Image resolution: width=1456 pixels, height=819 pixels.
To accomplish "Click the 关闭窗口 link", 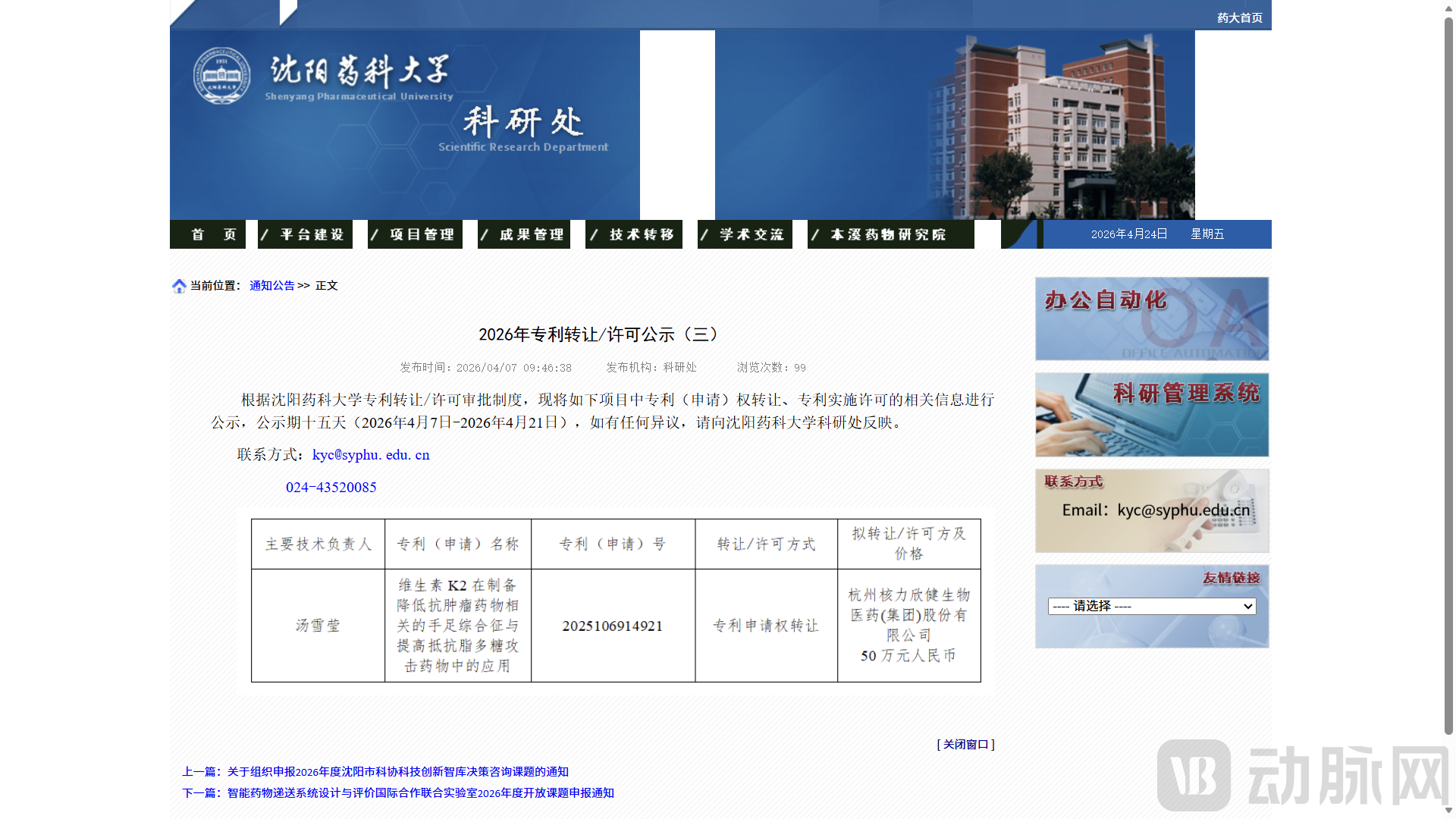I will 964,744.
